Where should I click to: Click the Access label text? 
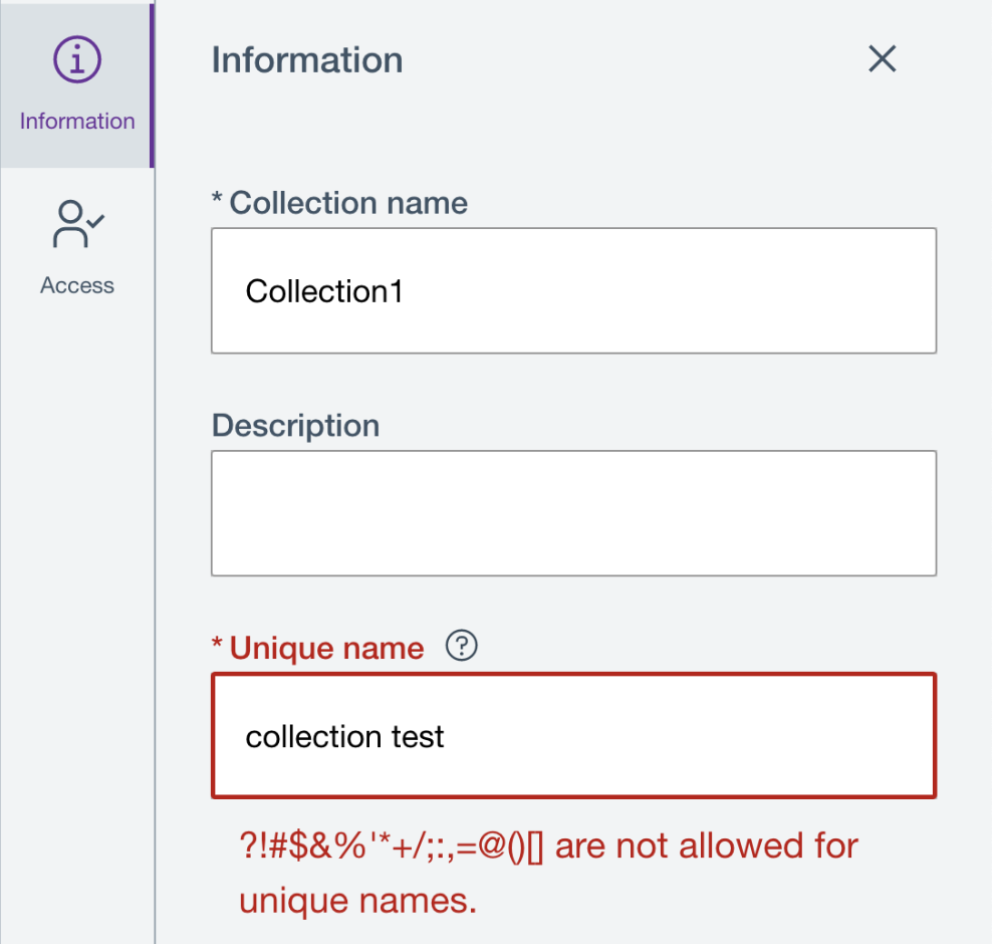(x=76, y=285)
